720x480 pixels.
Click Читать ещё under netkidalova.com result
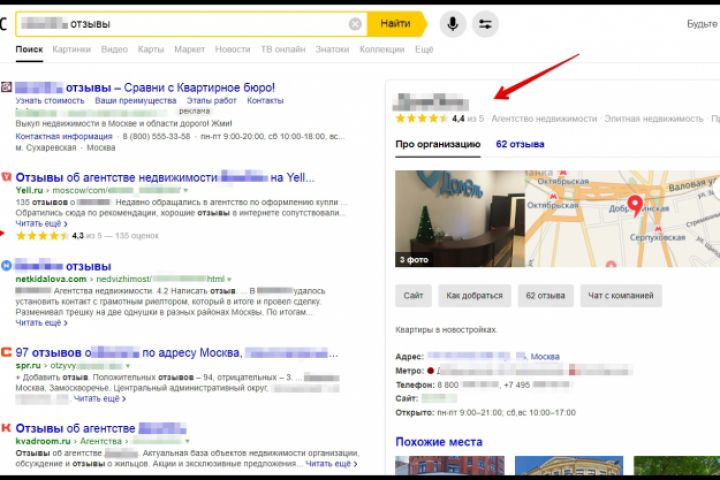point(41,323)
